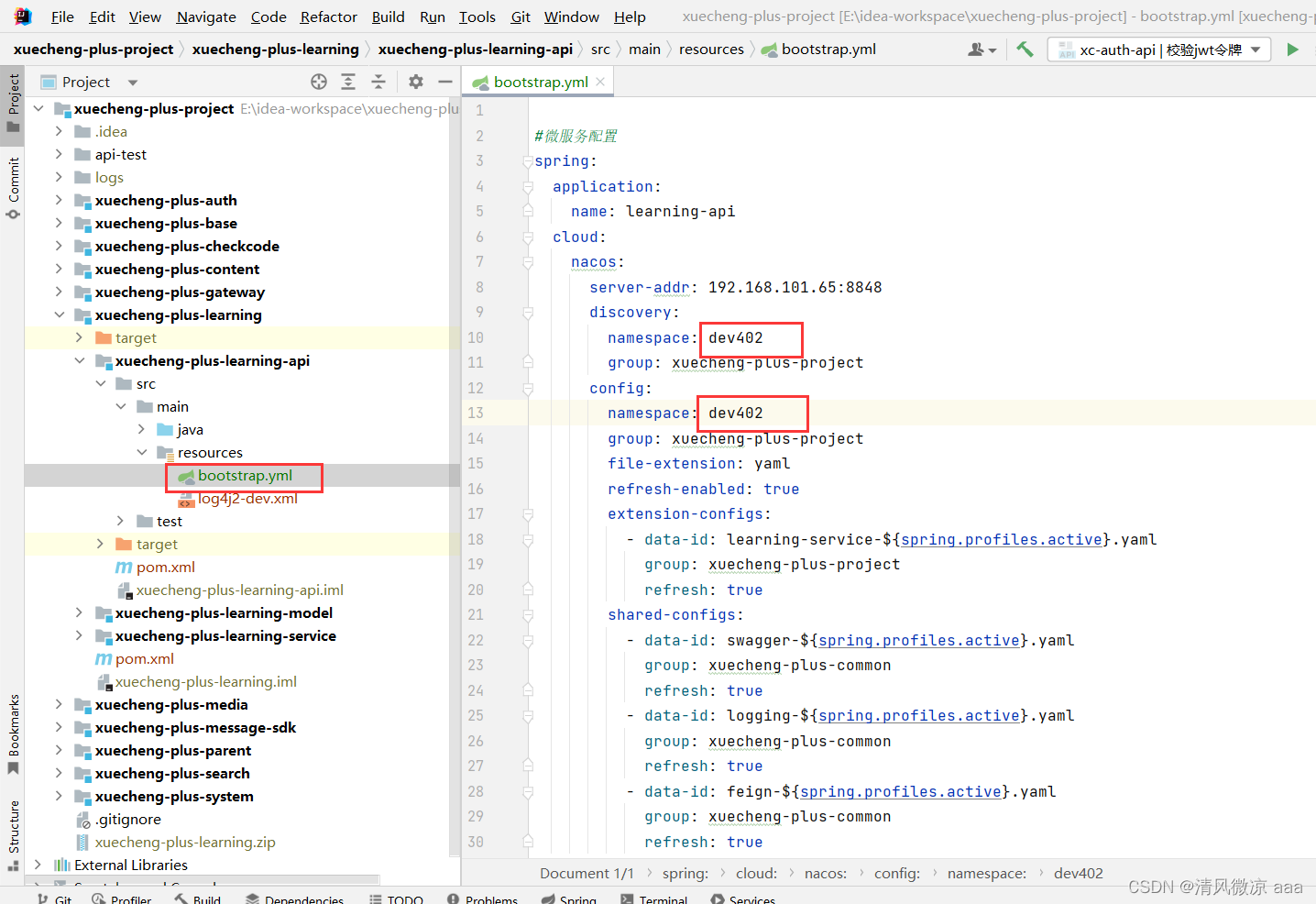Open the Git menu
This screenshot has width=1316, height=904.
[x=521, y=17]
